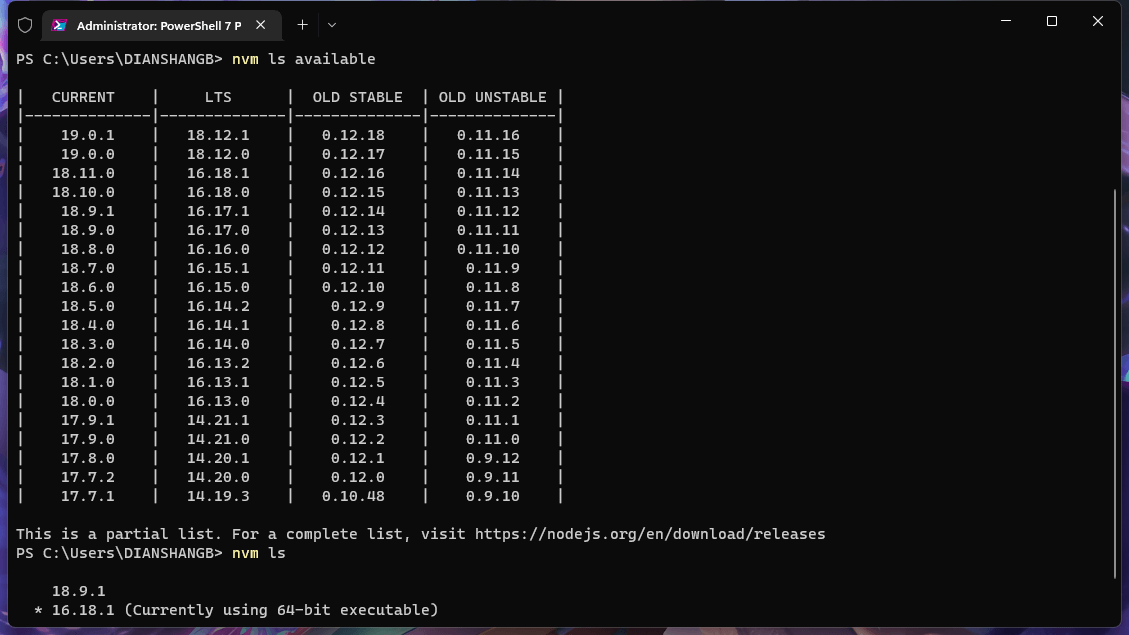This screenshot has height=635, width=1129.
Task: Click the 'nvm ls available' command text
Action: pos(303,59)
